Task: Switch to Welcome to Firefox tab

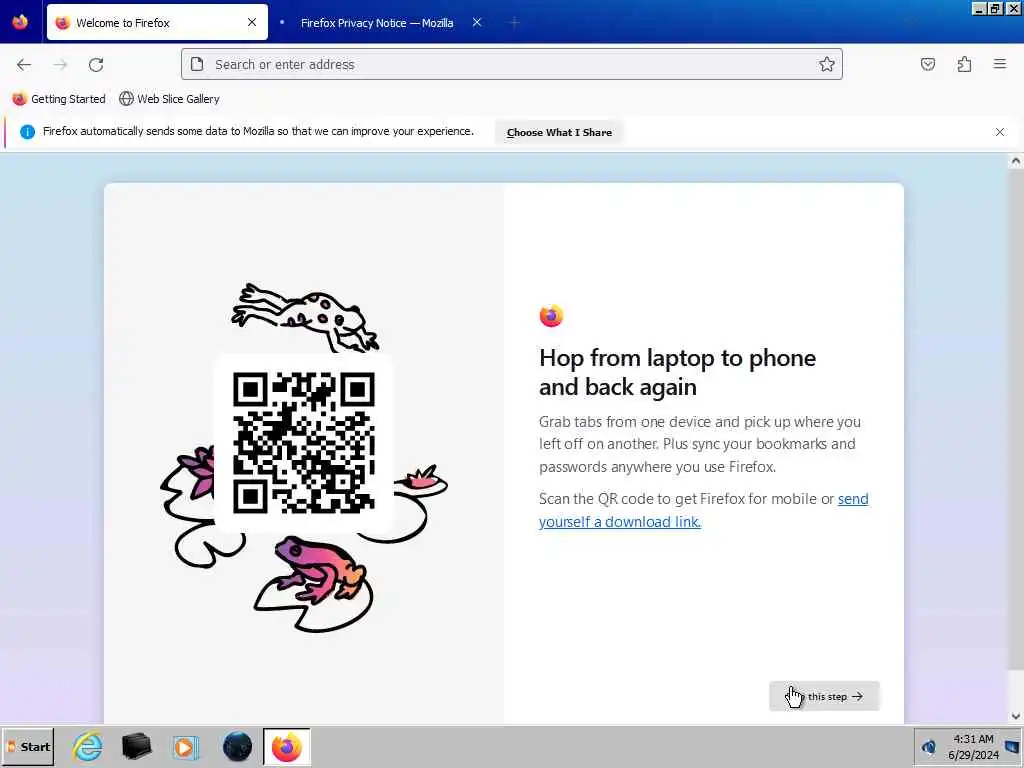Action: click(x=157, y=22)
